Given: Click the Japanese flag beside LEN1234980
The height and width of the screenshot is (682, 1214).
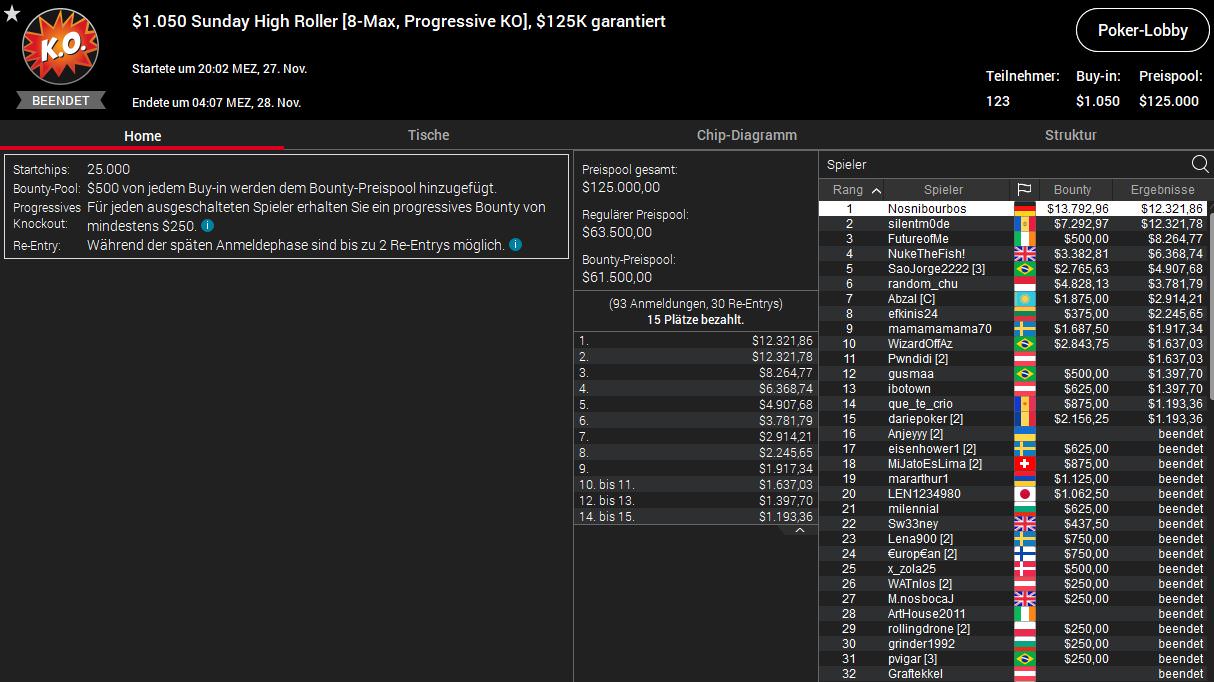Looking at the screenshot, I should 1024,494.
